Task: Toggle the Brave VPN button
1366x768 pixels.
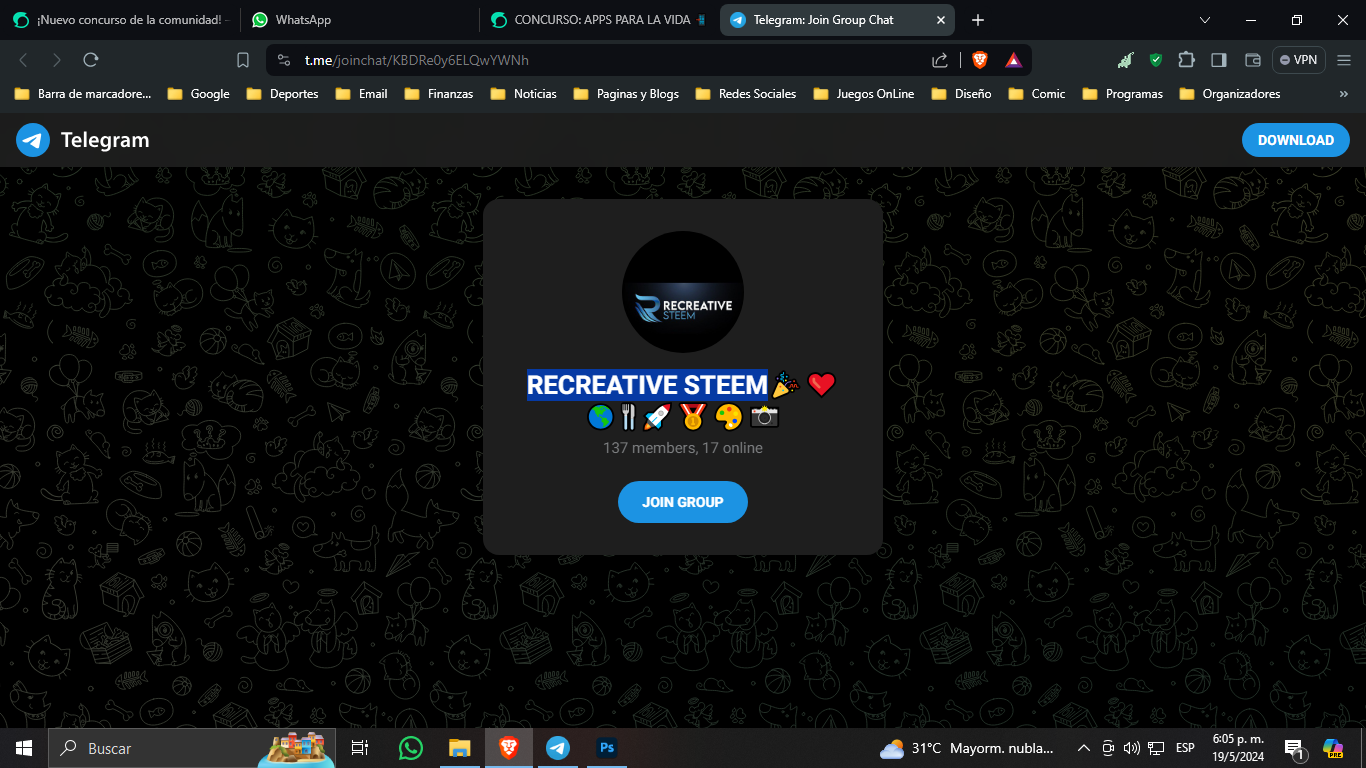Action: 1298,60
